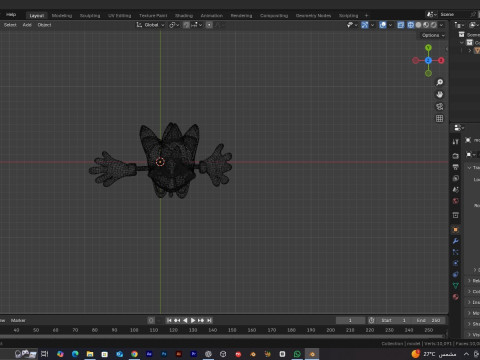Open the Render properties tab
480x360 pixels.
[455, 156]
